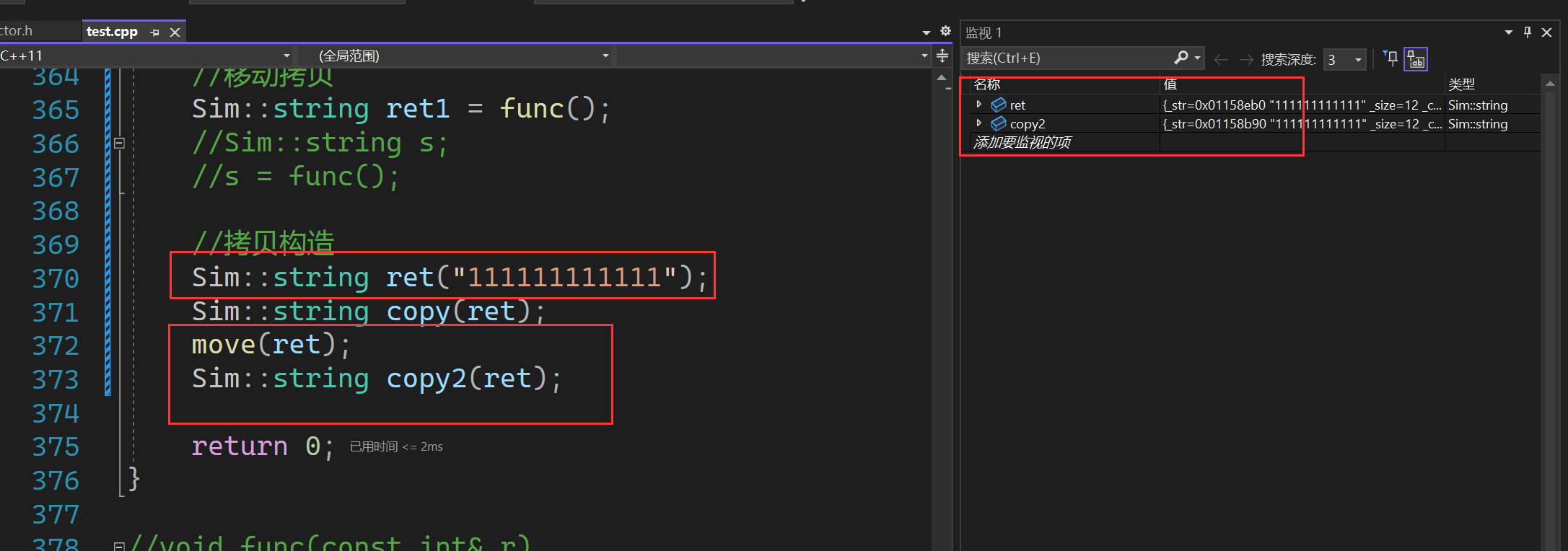This screenshot has width=1568, height=551.
Task: Focus the 搜索(Ctrl+E) watch search field
Action: coord(1066,58)
